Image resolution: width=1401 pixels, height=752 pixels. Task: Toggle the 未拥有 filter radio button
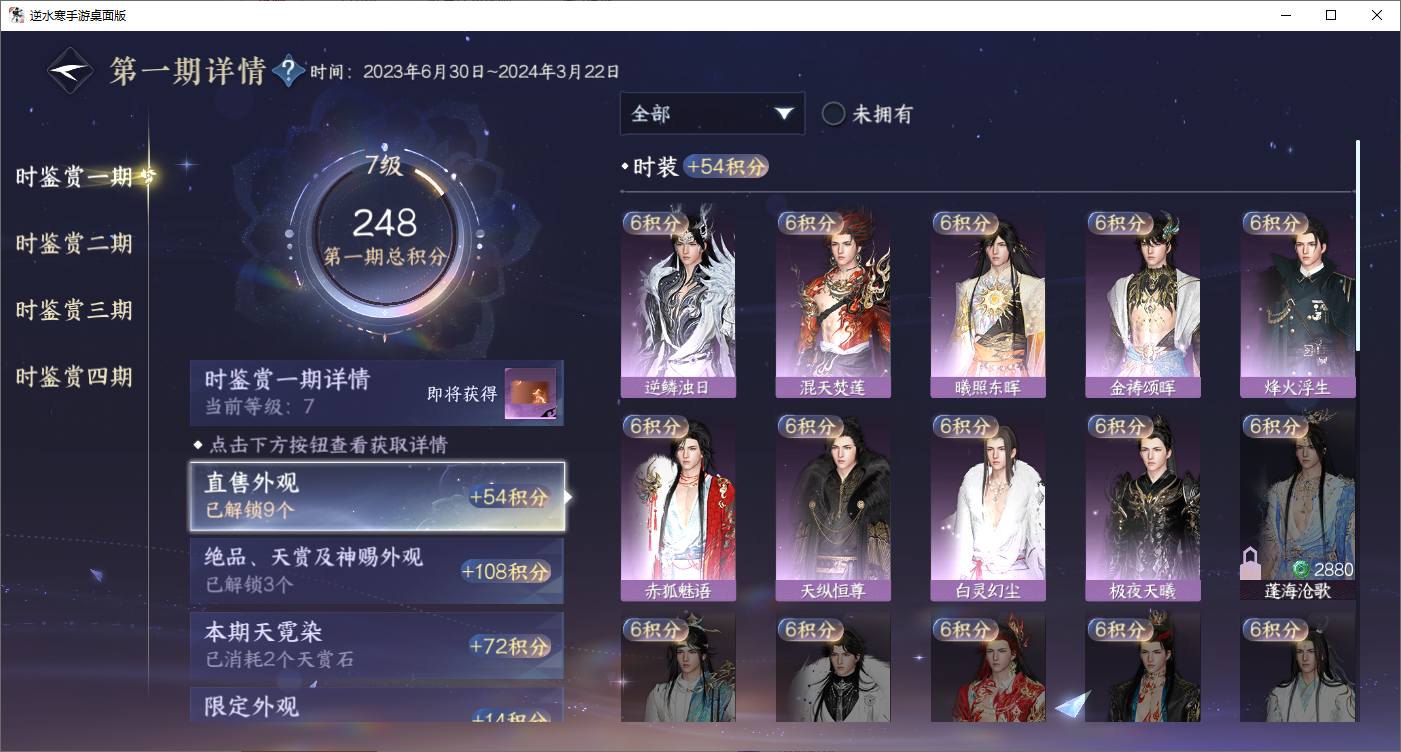coord(834,114)
